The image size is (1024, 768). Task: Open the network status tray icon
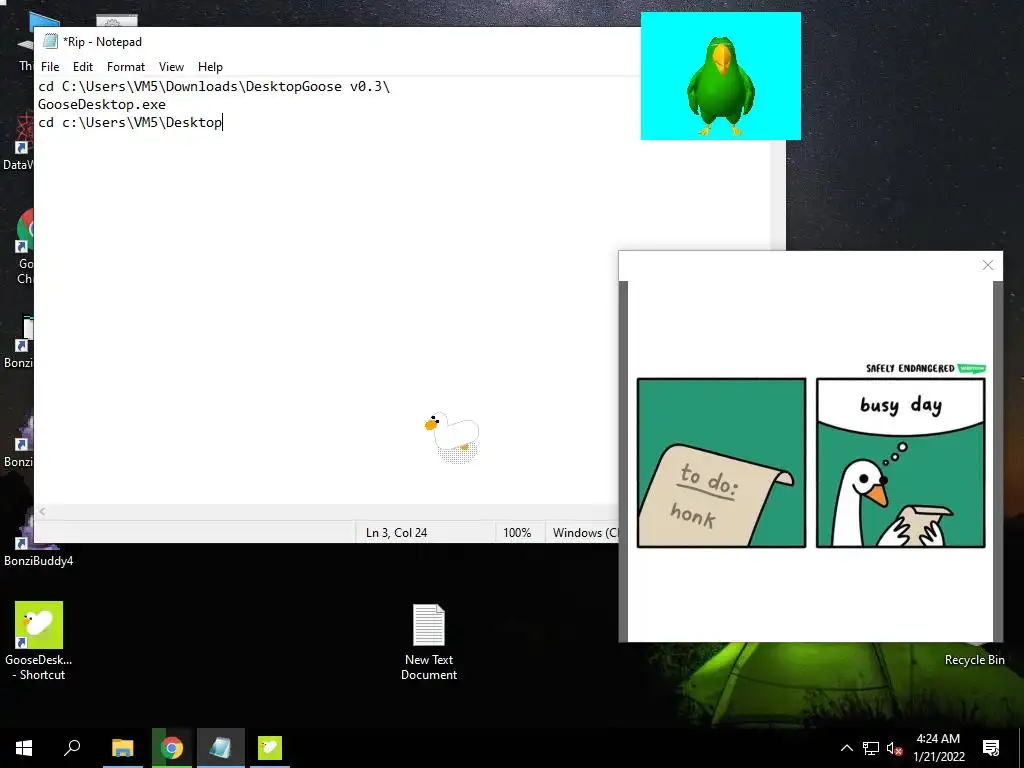coord(871,748)
